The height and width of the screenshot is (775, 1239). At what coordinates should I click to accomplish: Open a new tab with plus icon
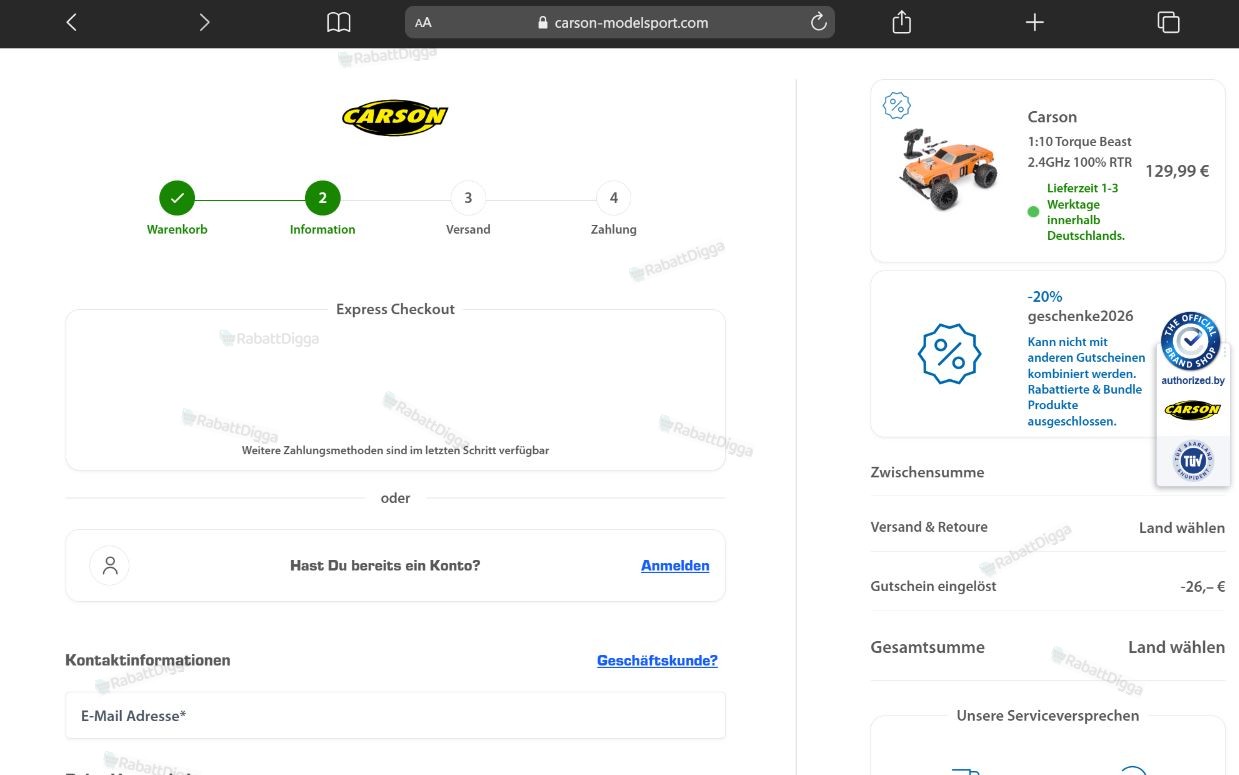[x=1035, y=22]
